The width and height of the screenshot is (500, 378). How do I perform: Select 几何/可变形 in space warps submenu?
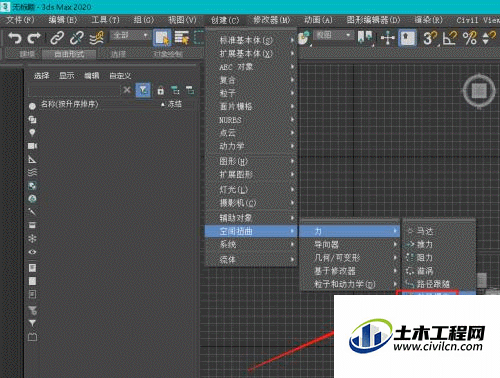(349, 258)
